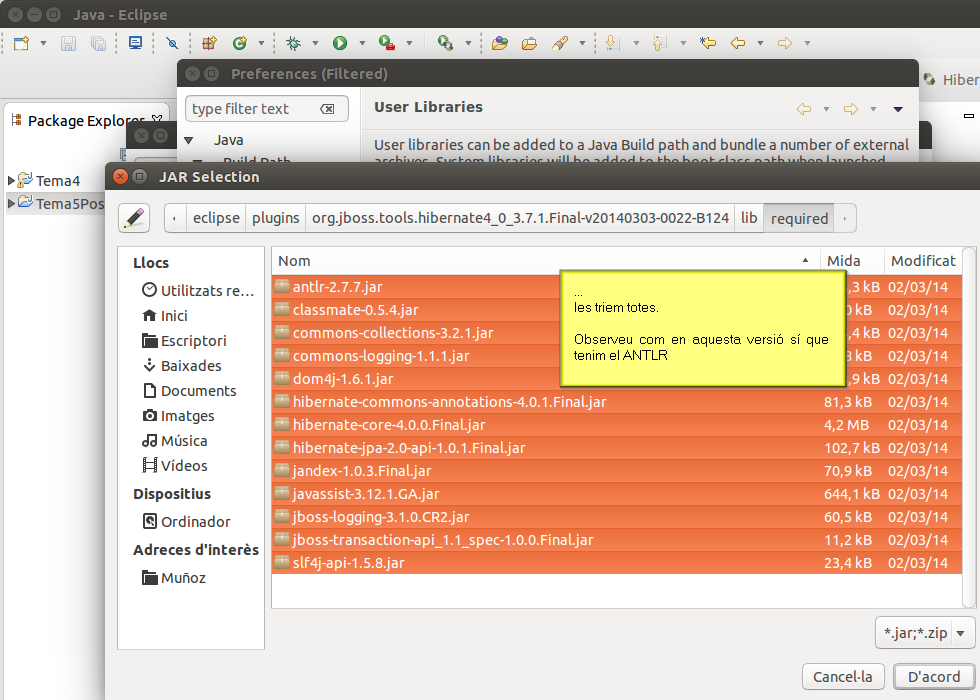This screenshot has height=700, width=980.
Task: Collapse the Java node in Preferences tree
Action: [x=189, y=140]
